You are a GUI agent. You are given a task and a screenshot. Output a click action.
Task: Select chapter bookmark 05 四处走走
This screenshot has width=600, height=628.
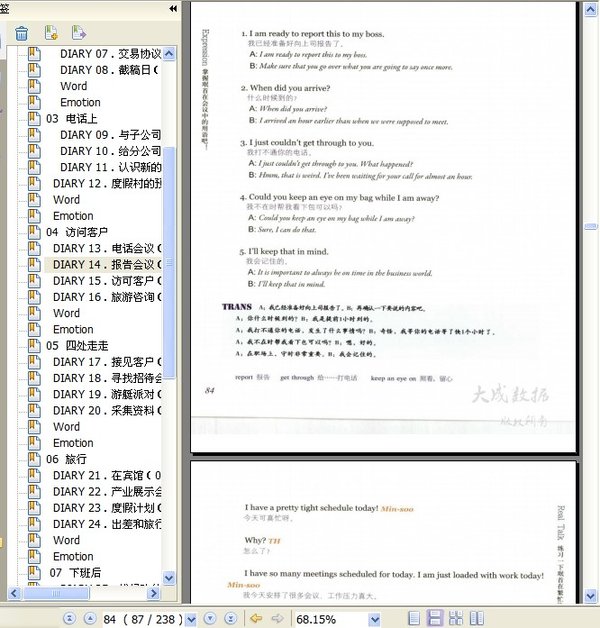(x=77, y=346)
